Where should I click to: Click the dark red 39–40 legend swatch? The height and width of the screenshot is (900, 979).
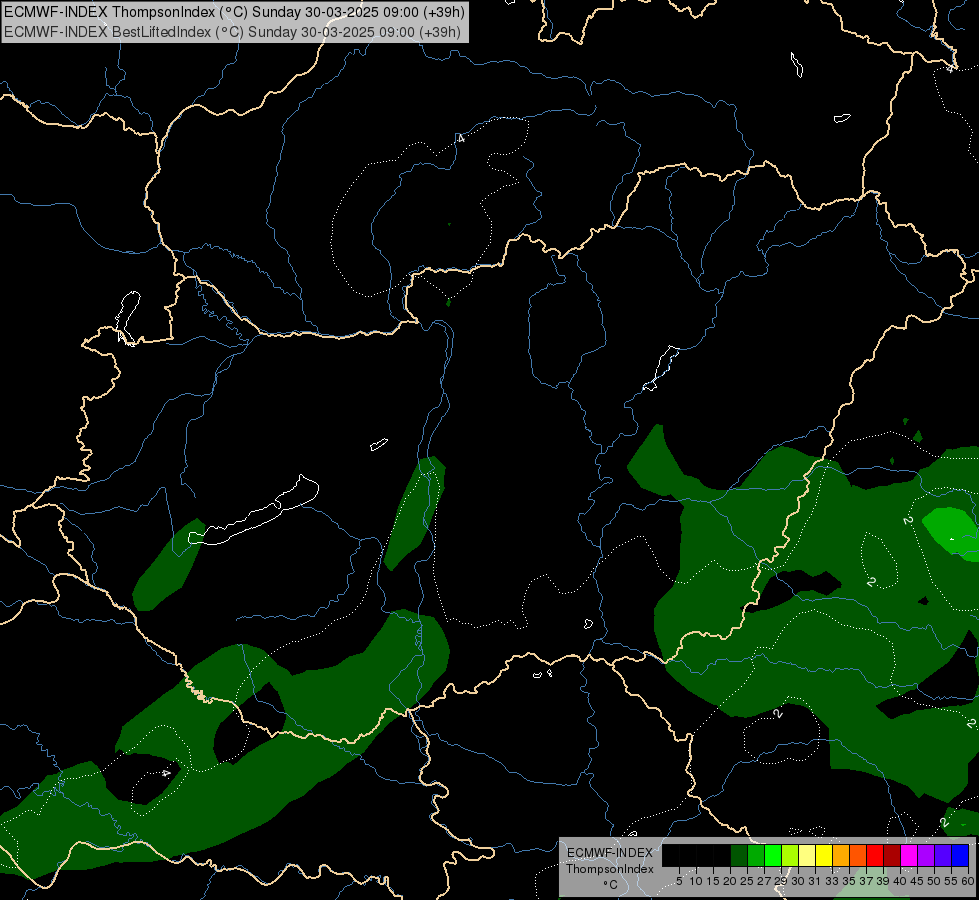point(892,855)
